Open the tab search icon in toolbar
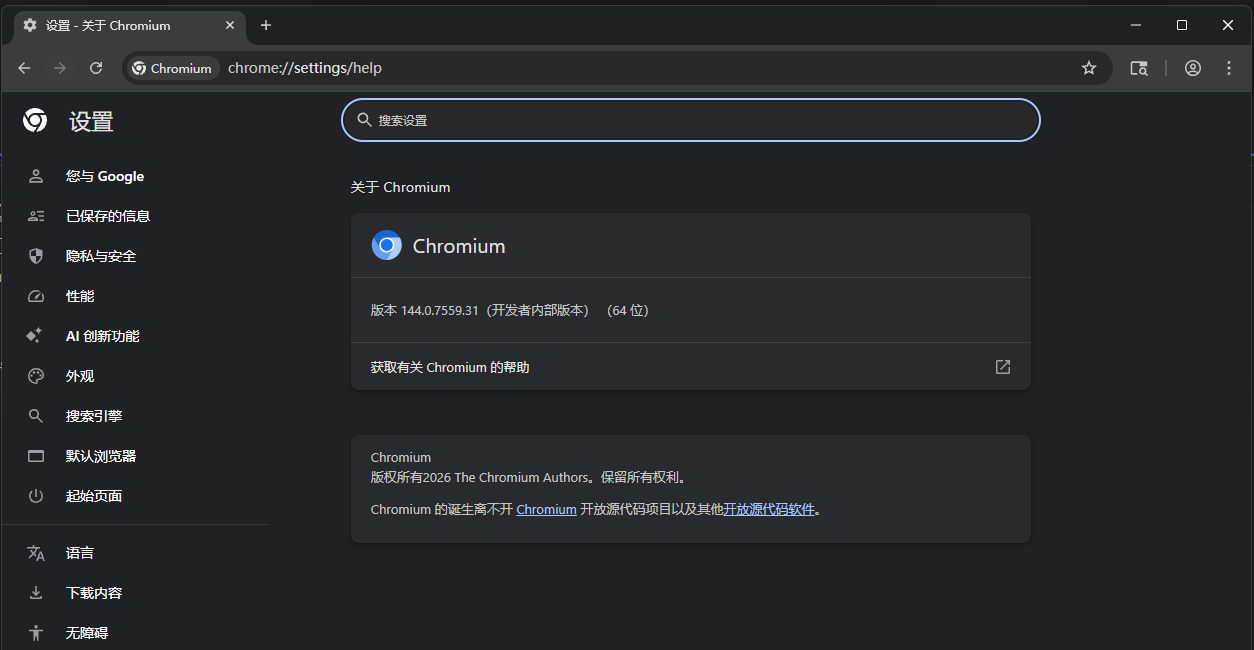Screen dimensions: 1254x650 pos(1139,68)
